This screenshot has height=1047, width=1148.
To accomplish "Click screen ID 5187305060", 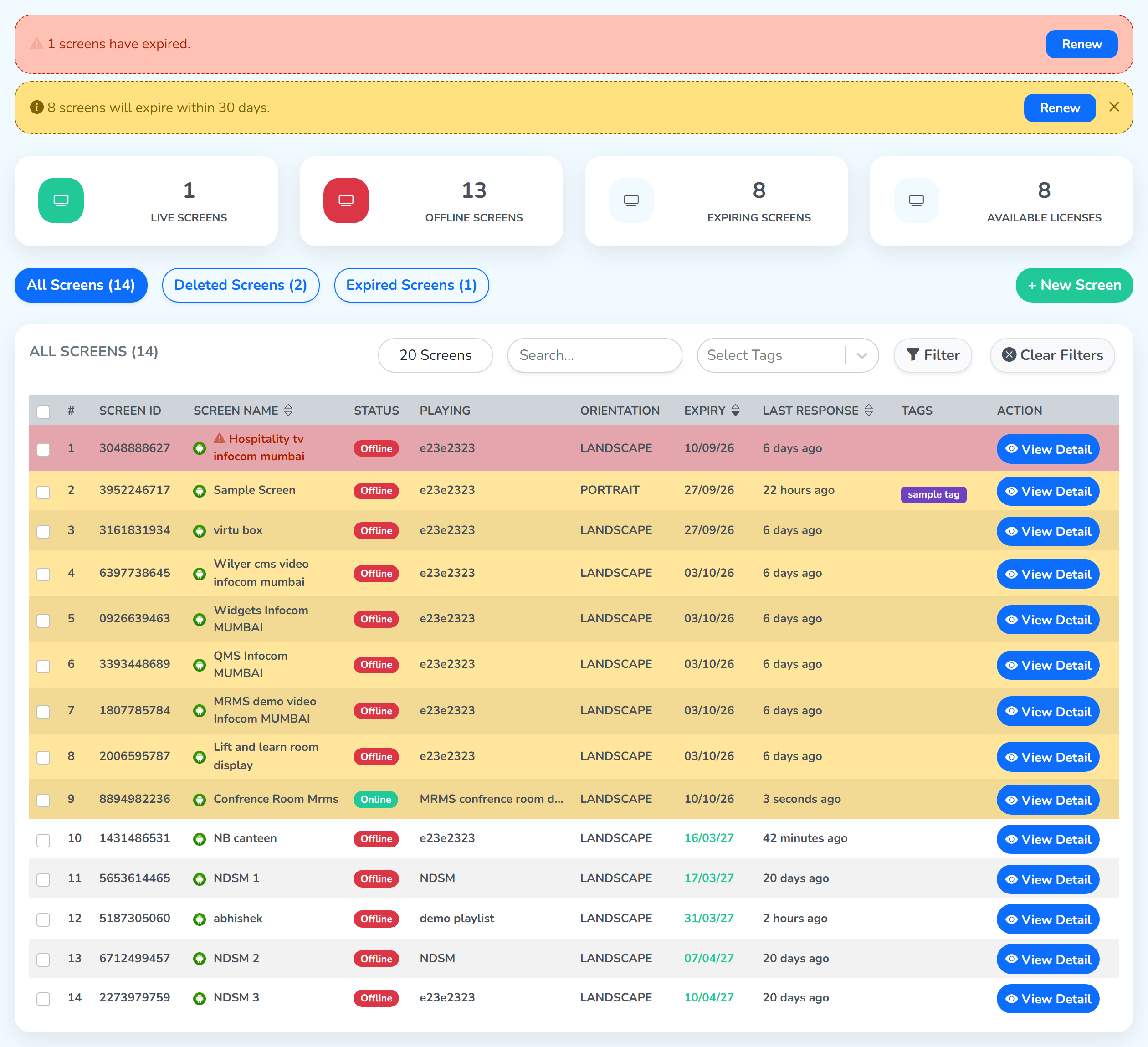I will (x=134, y=918).
